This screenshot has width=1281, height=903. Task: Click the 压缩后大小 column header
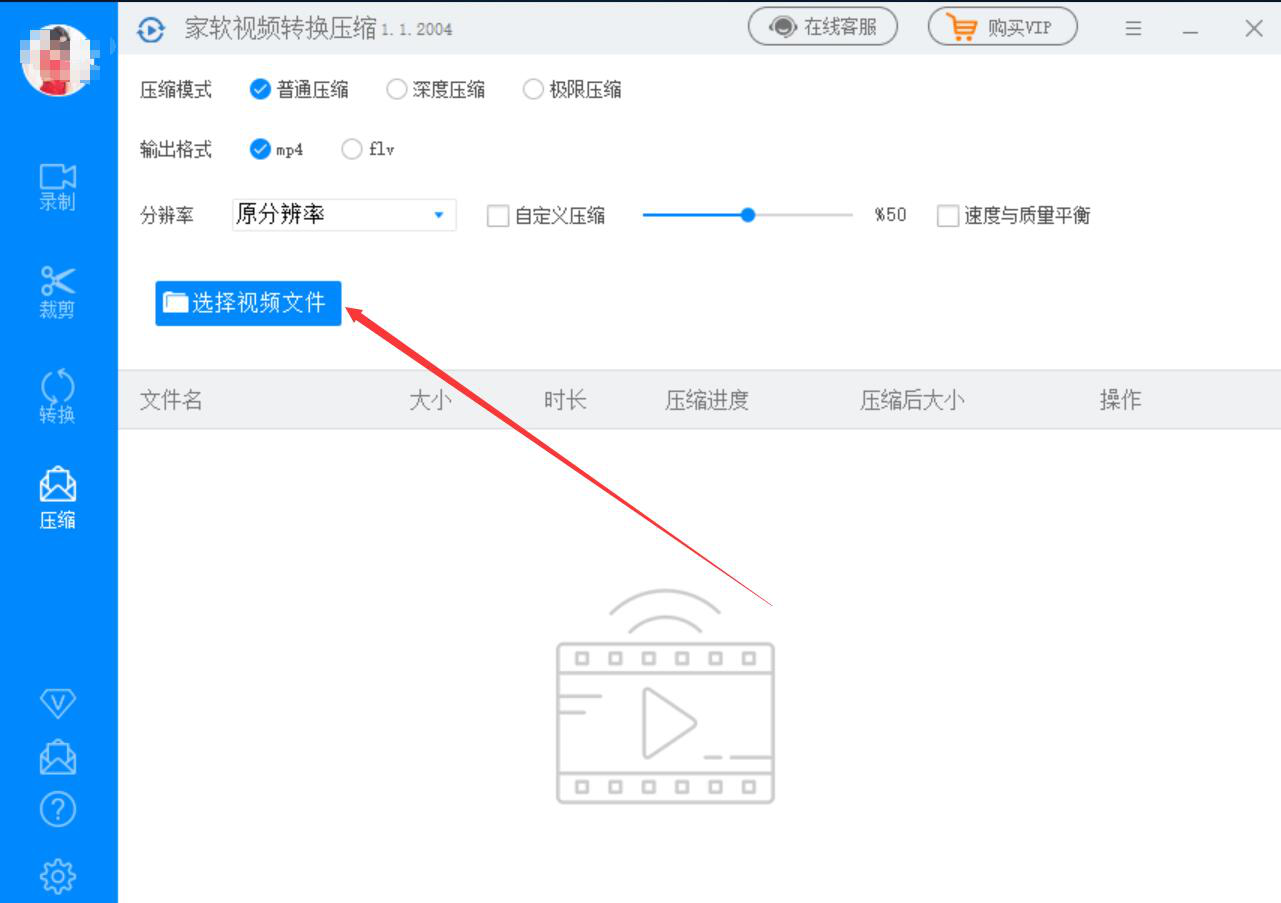click(912, 401)
